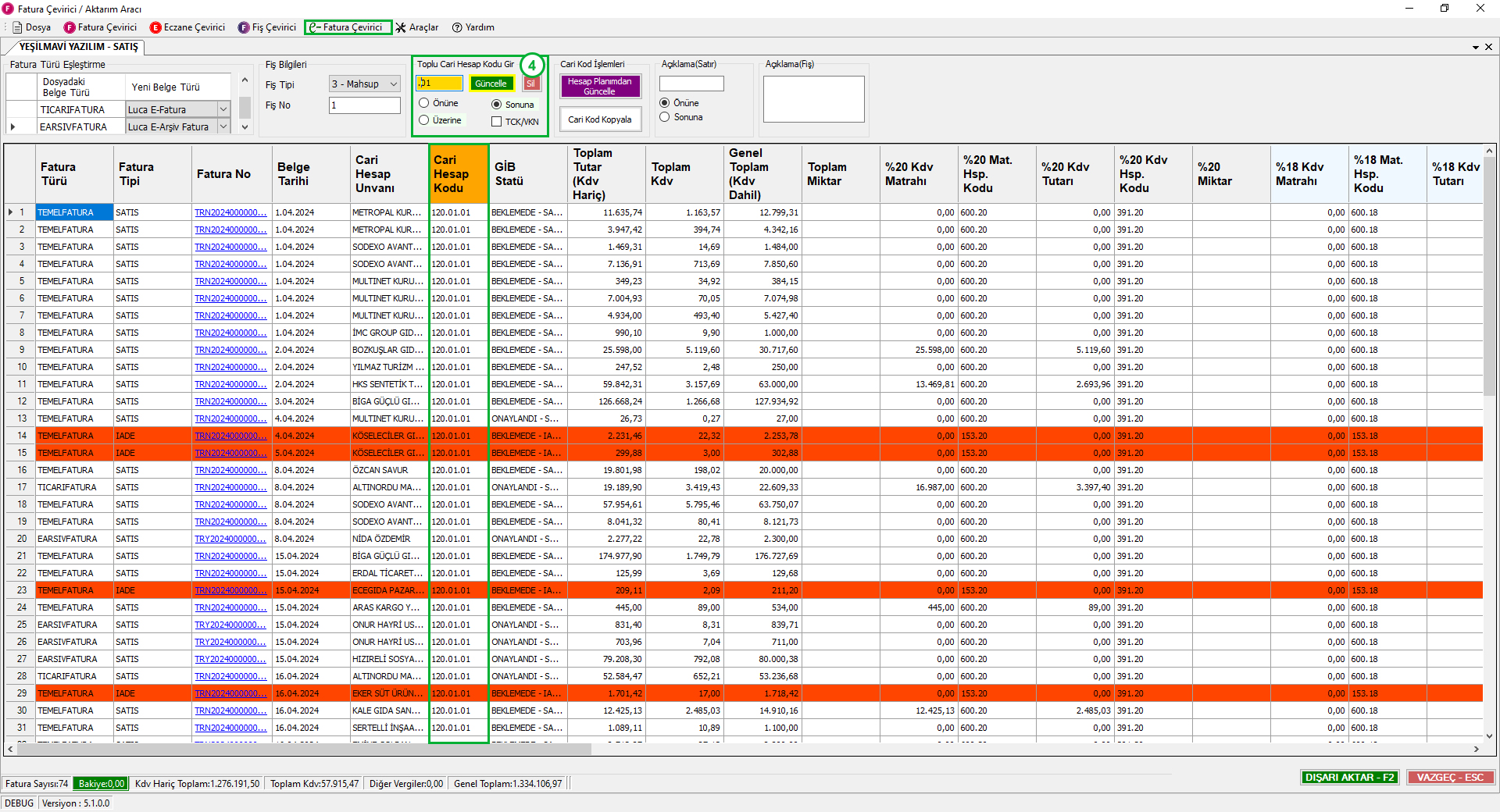Open the EARSIVFATURA Luca E-Arşiv Fatura dropdown
The height and width of the screenshot is (812, 1500).
pos(223,126)
